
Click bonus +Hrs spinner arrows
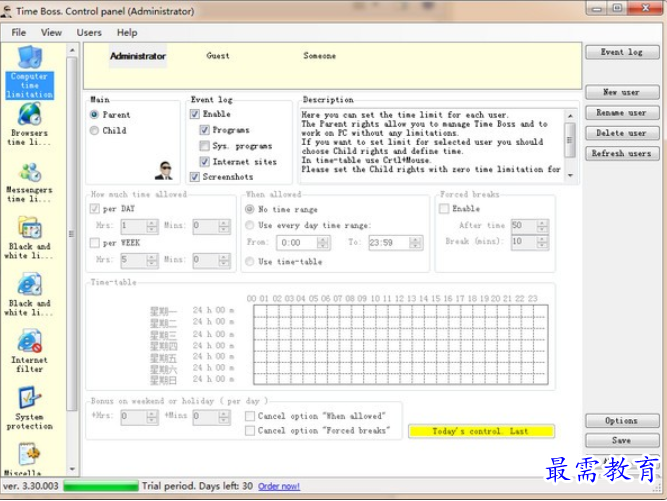[152, 417]
